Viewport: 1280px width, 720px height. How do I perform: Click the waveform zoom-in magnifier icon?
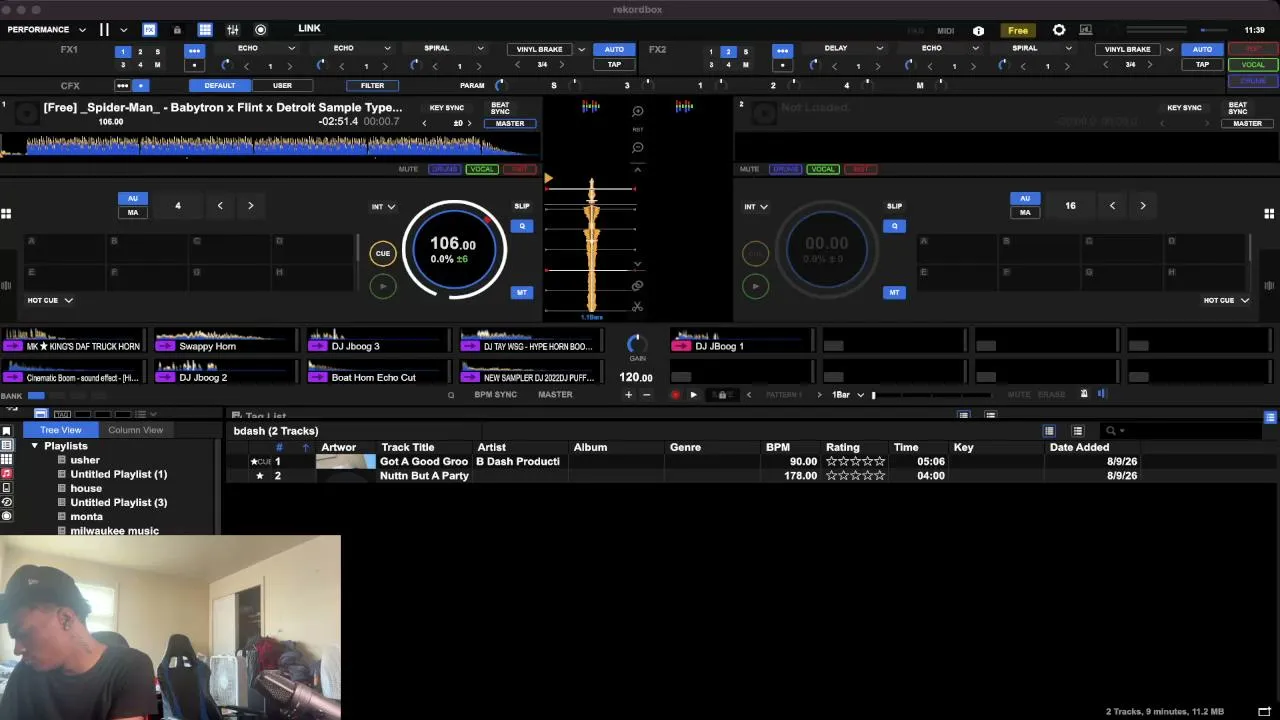[638, 112]
